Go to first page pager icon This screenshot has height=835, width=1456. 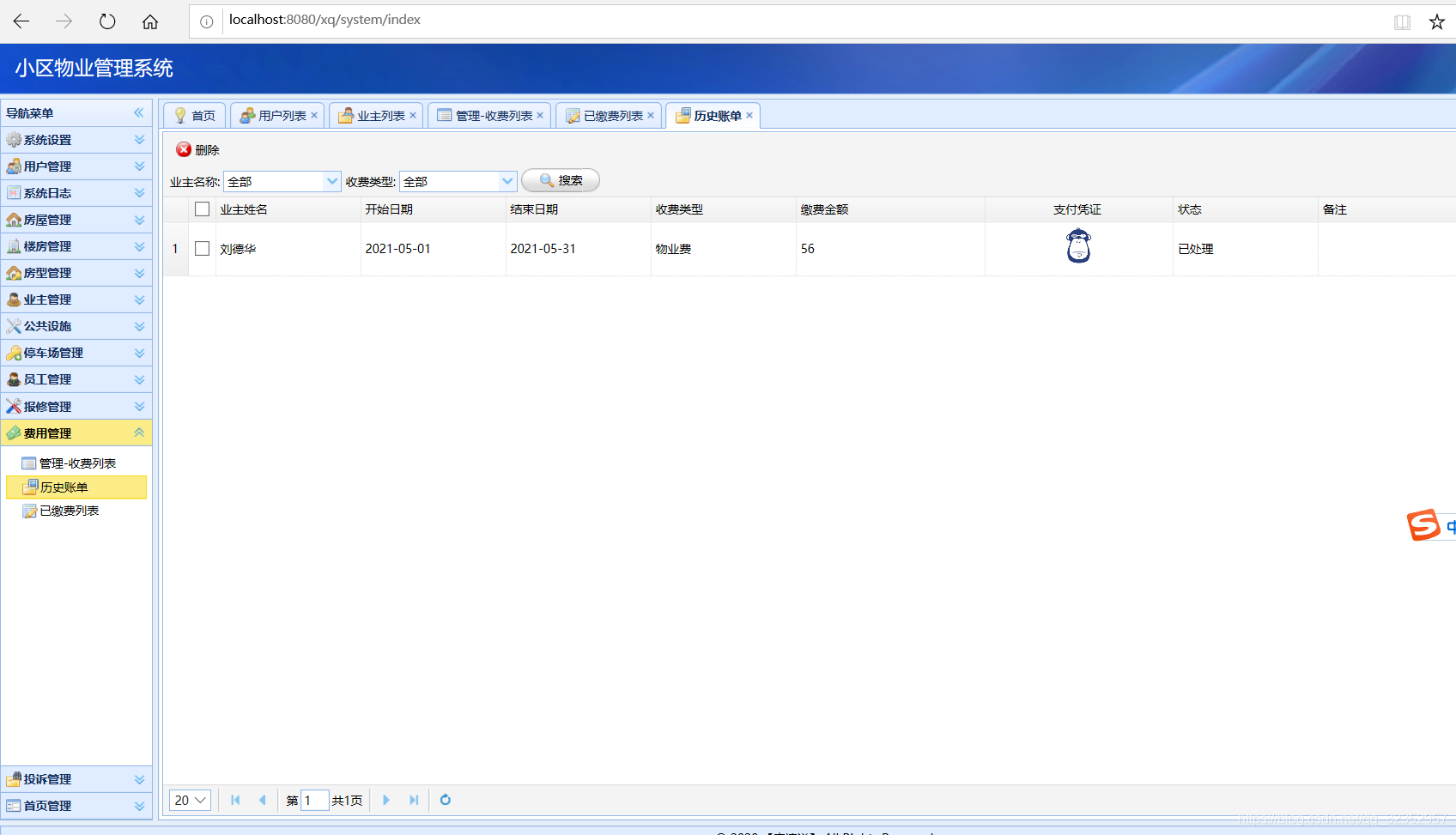235,800
